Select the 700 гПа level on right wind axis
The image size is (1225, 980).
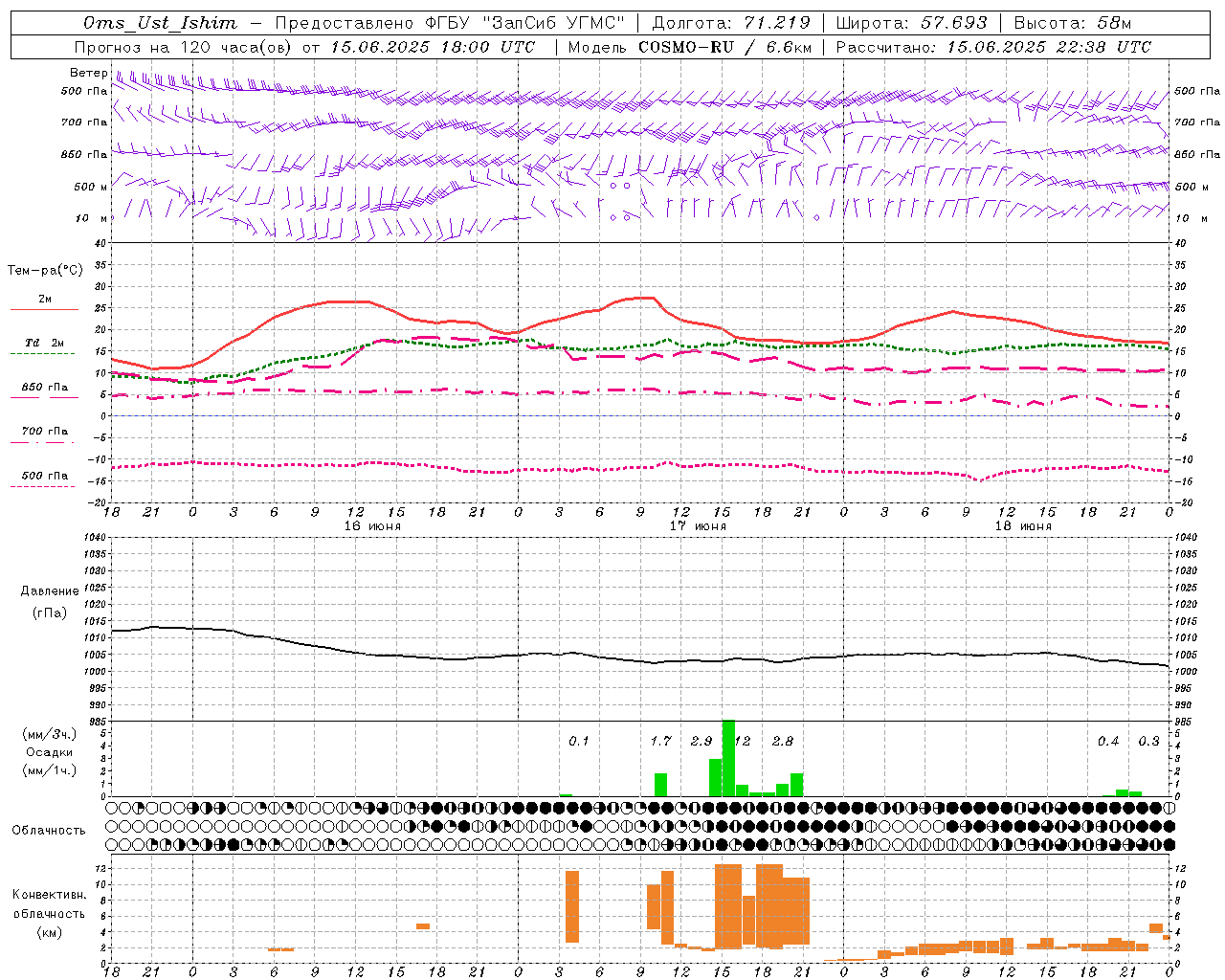click(1197, 122)
